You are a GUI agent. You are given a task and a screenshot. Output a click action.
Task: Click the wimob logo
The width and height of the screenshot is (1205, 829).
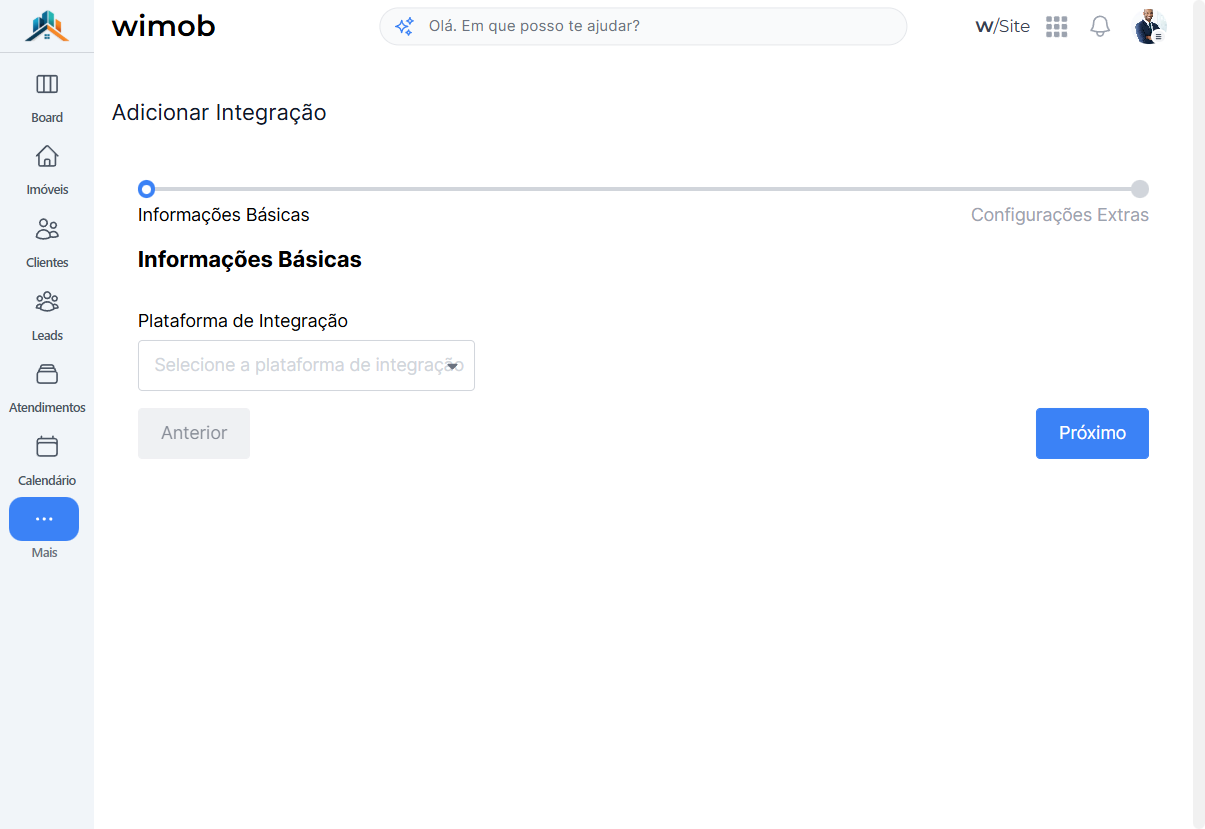163,26
